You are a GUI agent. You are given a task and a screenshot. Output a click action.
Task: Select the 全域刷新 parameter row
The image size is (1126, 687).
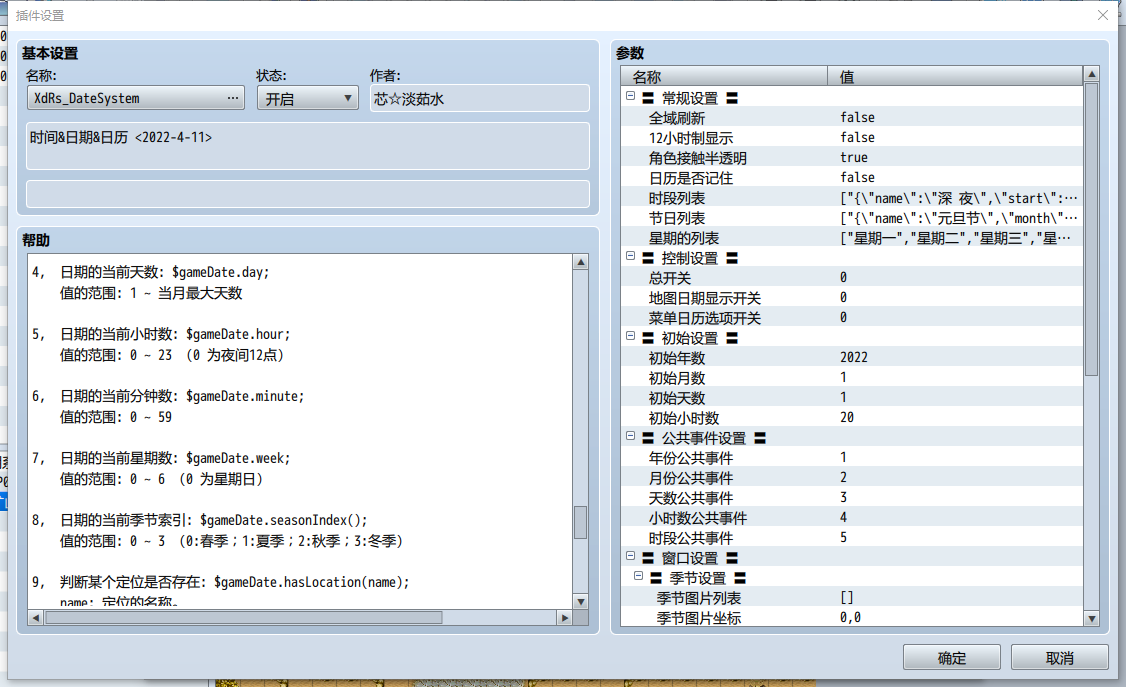[852, 118]
